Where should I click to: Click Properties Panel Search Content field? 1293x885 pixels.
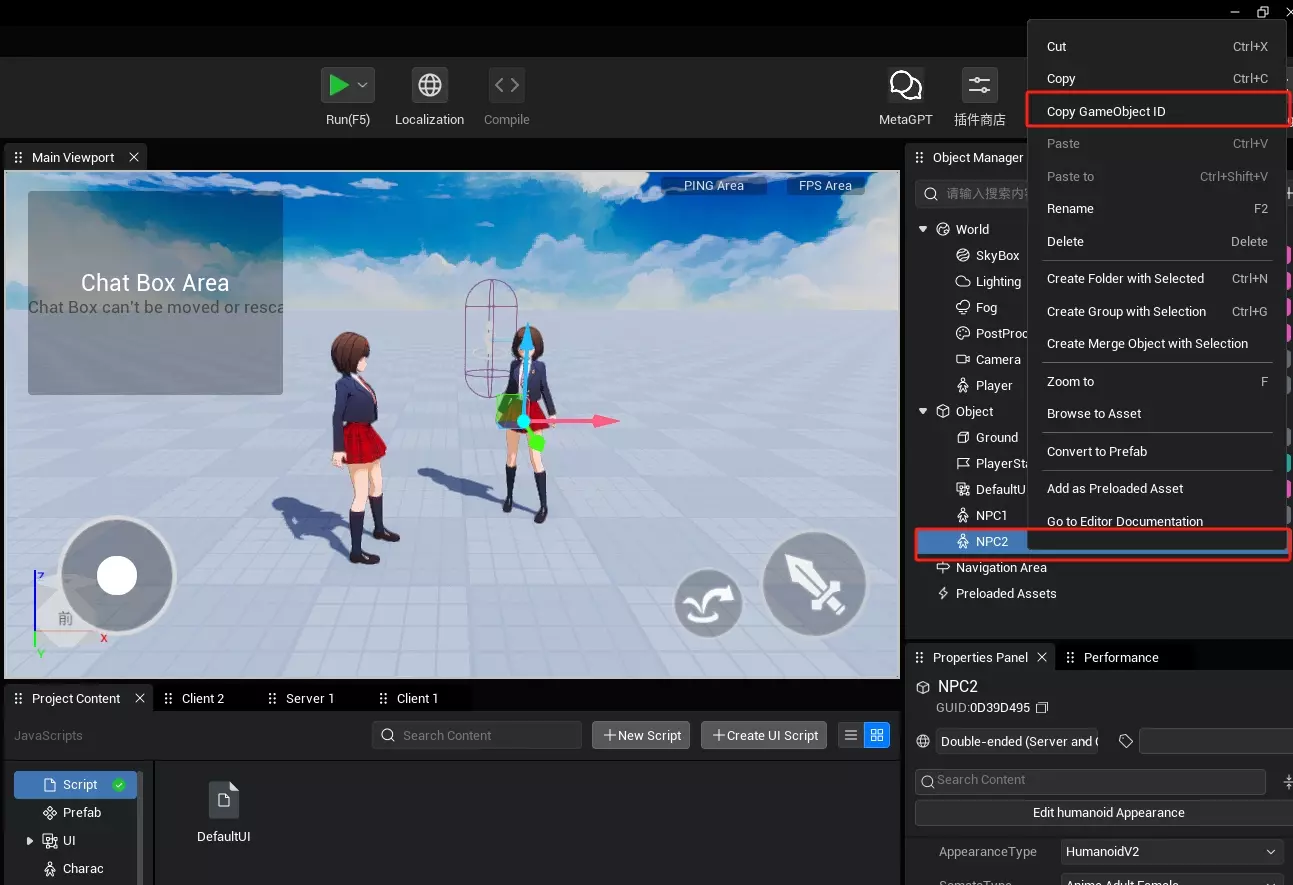pos(1090,780)
